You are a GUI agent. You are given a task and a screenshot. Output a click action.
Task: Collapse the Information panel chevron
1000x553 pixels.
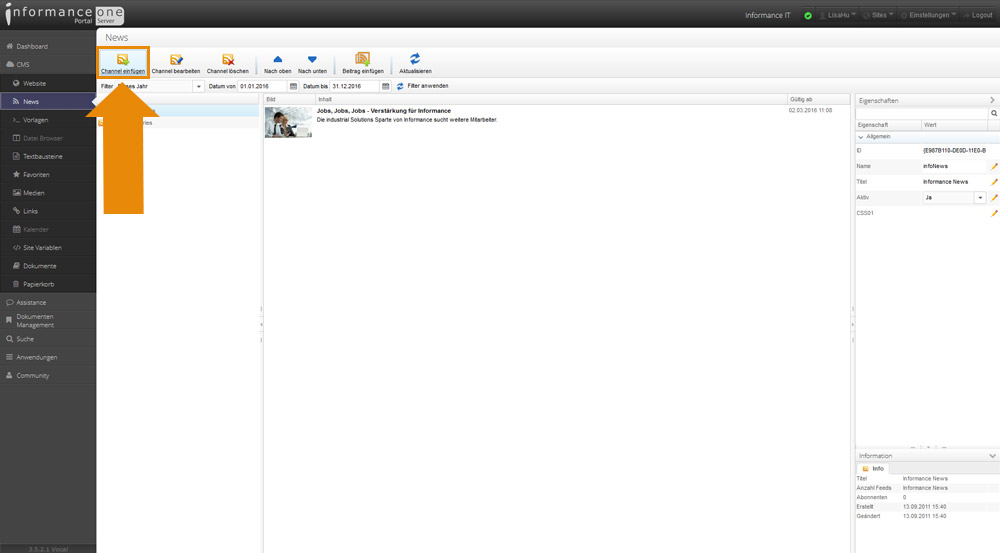coord(992,456)
